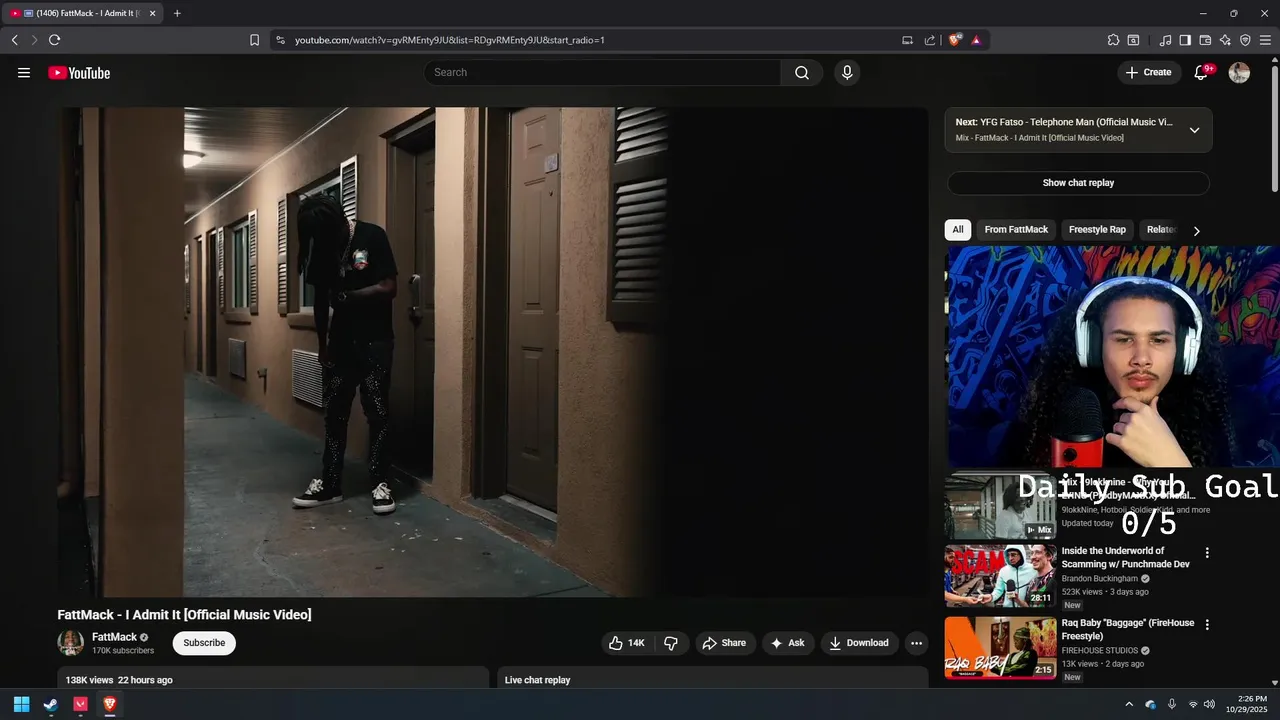Like the video with thumbs up
This screenshot has width=1280, height=720.
pos(627,643)
